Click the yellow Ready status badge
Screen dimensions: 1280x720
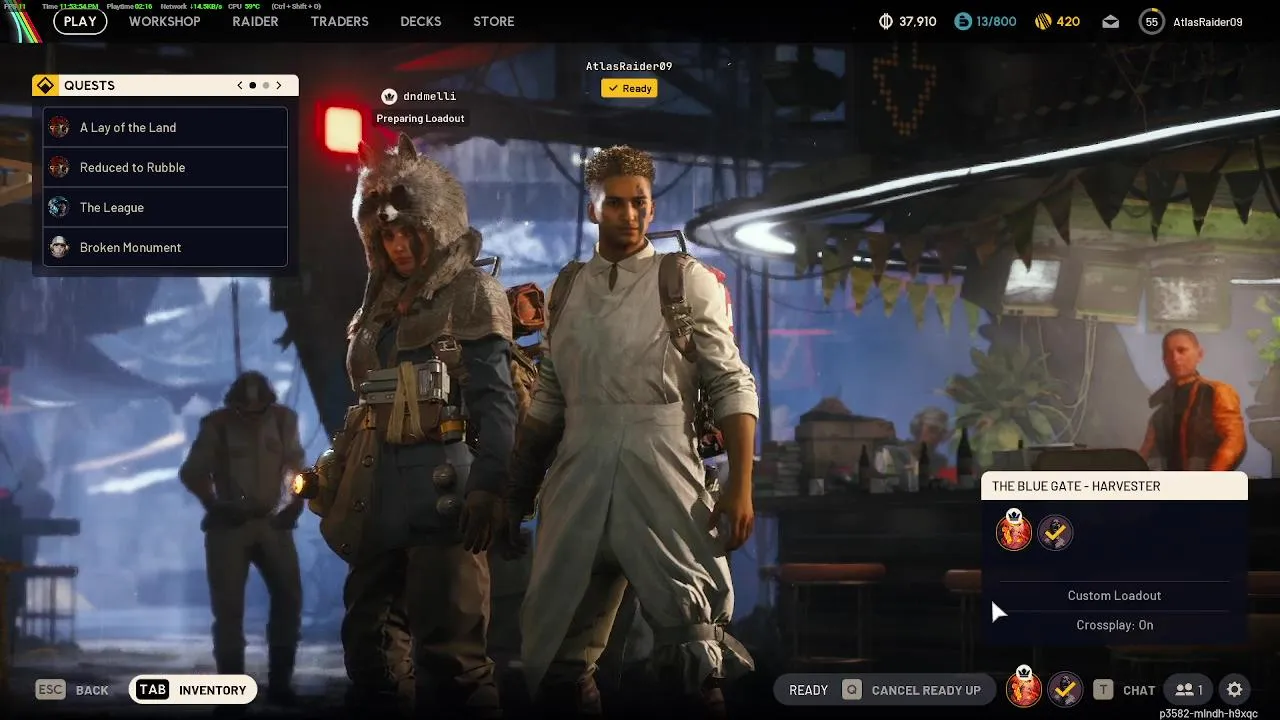[x=629, y=88]
